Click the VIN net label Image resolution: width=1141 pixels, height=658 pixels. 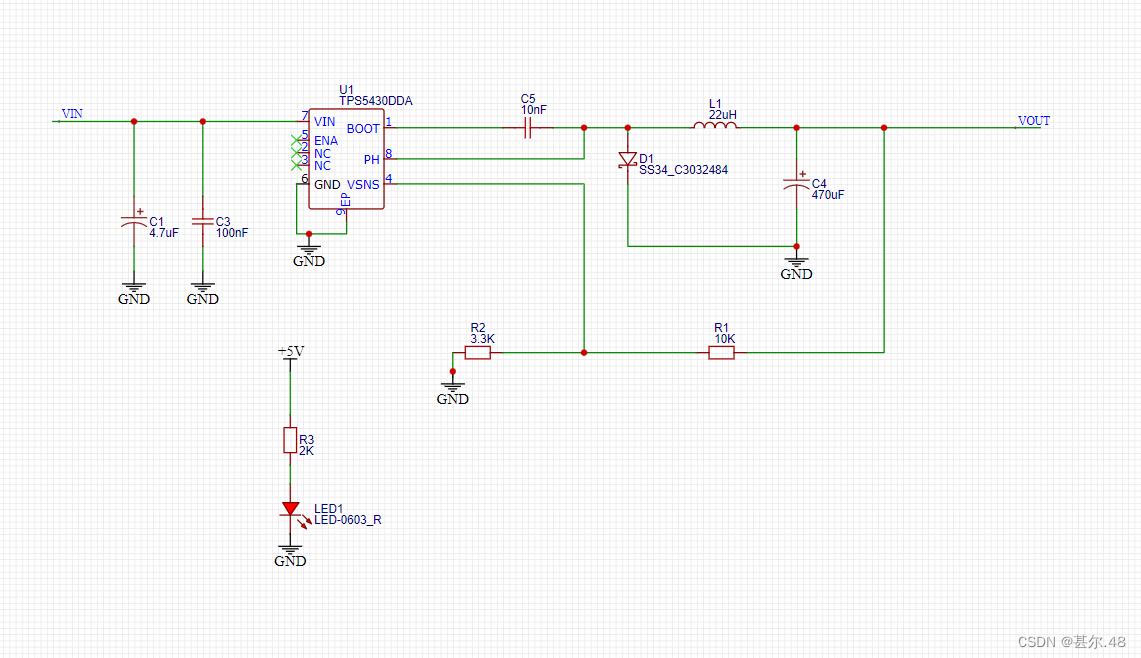(x=72, y=114)
